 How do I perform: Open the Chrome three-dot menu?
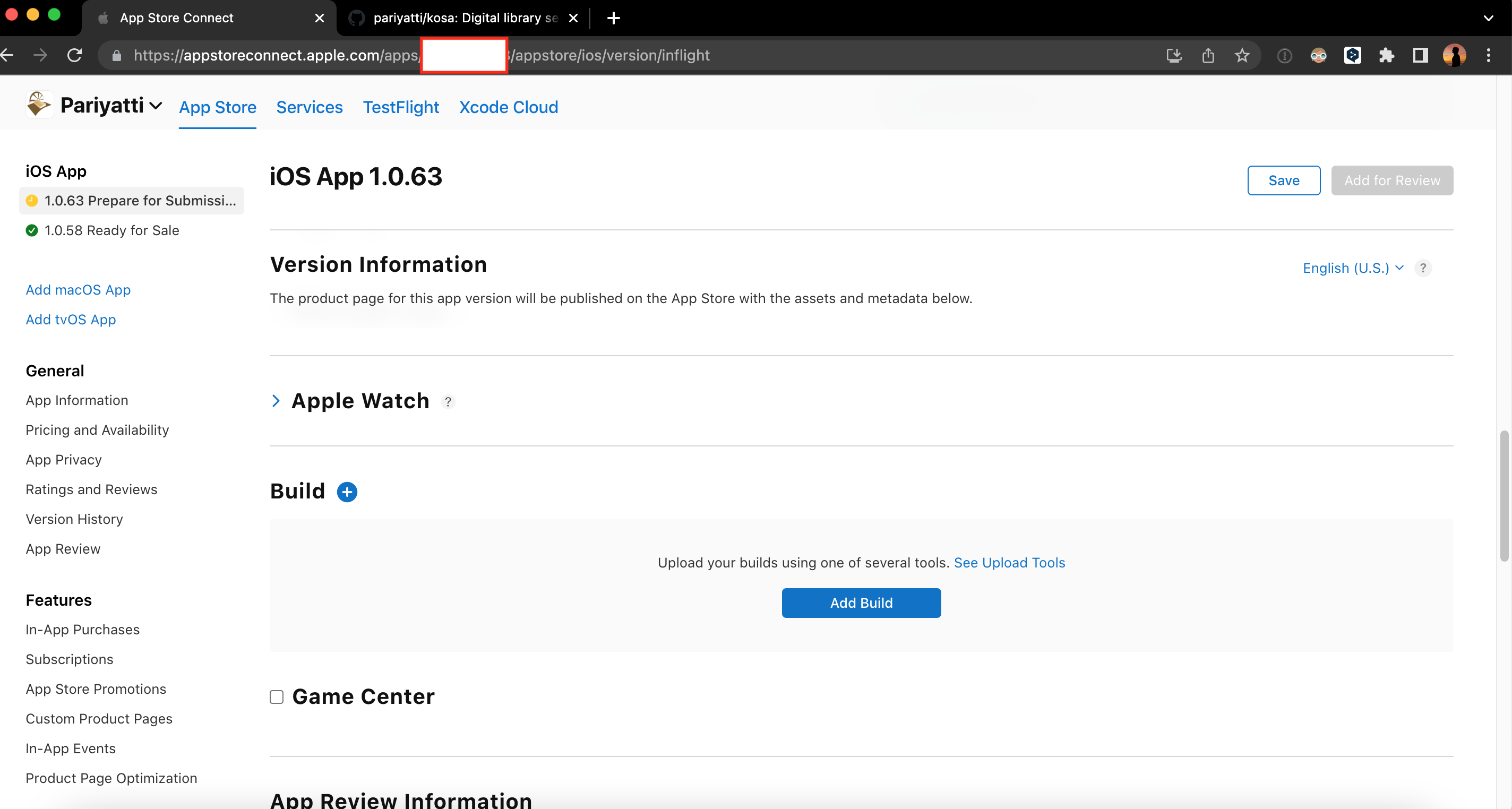point(1489,56)
